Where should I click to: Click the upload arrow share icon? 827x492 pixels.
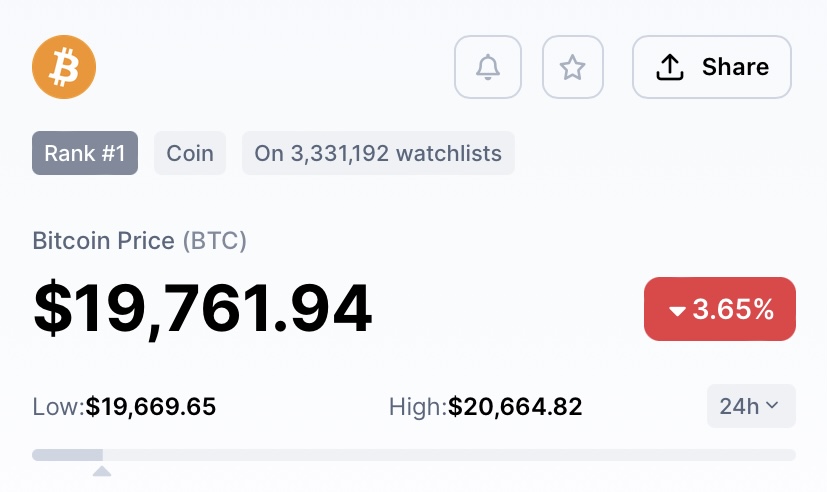670,67
